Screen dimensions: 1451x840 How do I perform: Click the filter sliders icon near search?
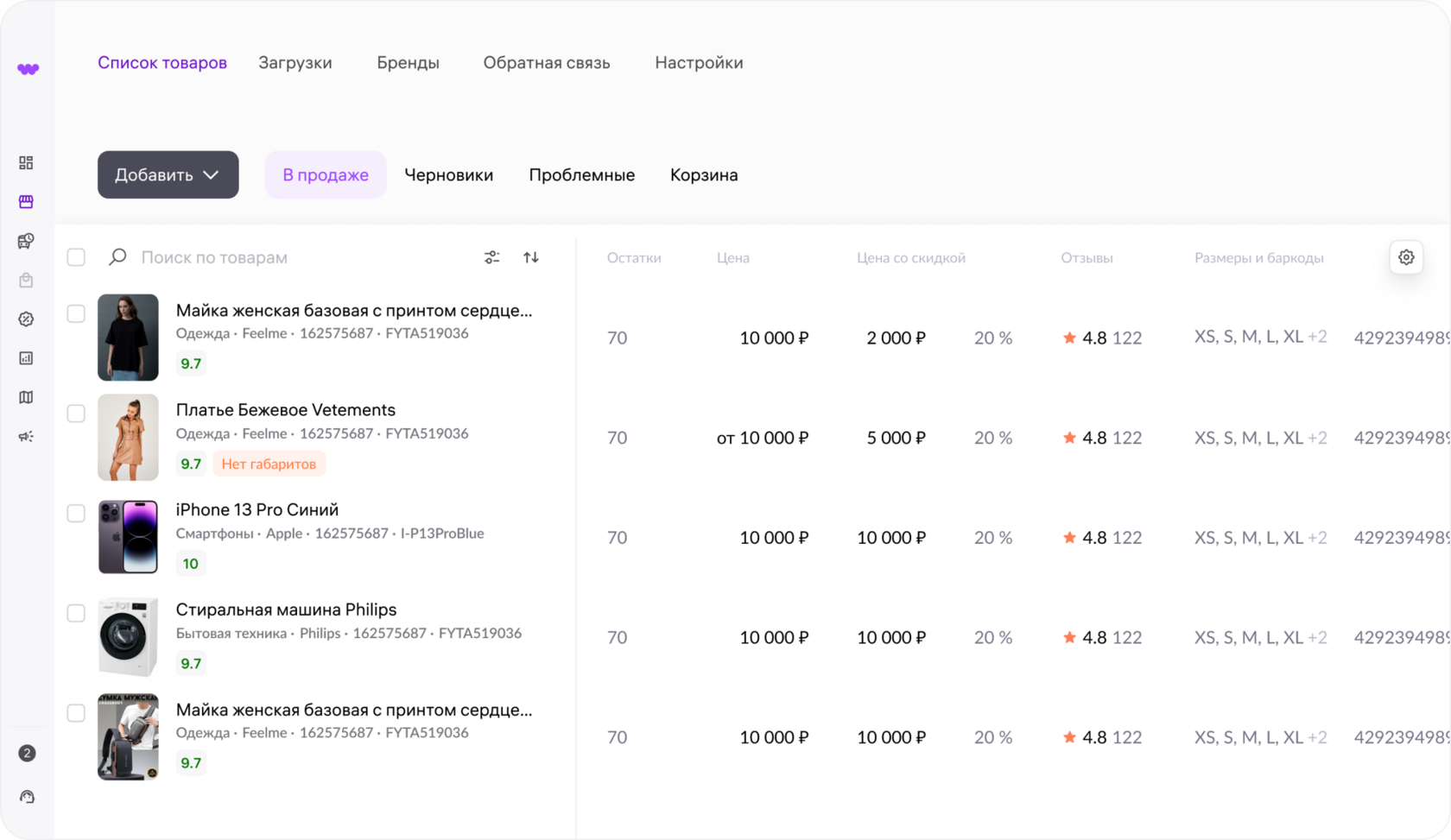[491, 257]
